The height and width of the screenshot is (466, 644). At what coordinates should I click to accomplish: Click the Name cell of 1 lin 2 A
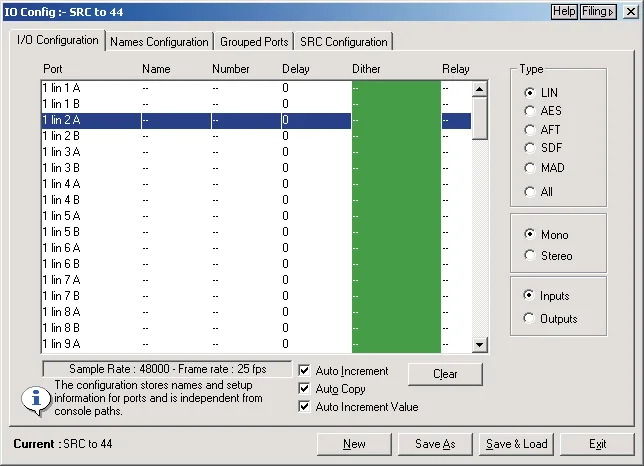176,120
